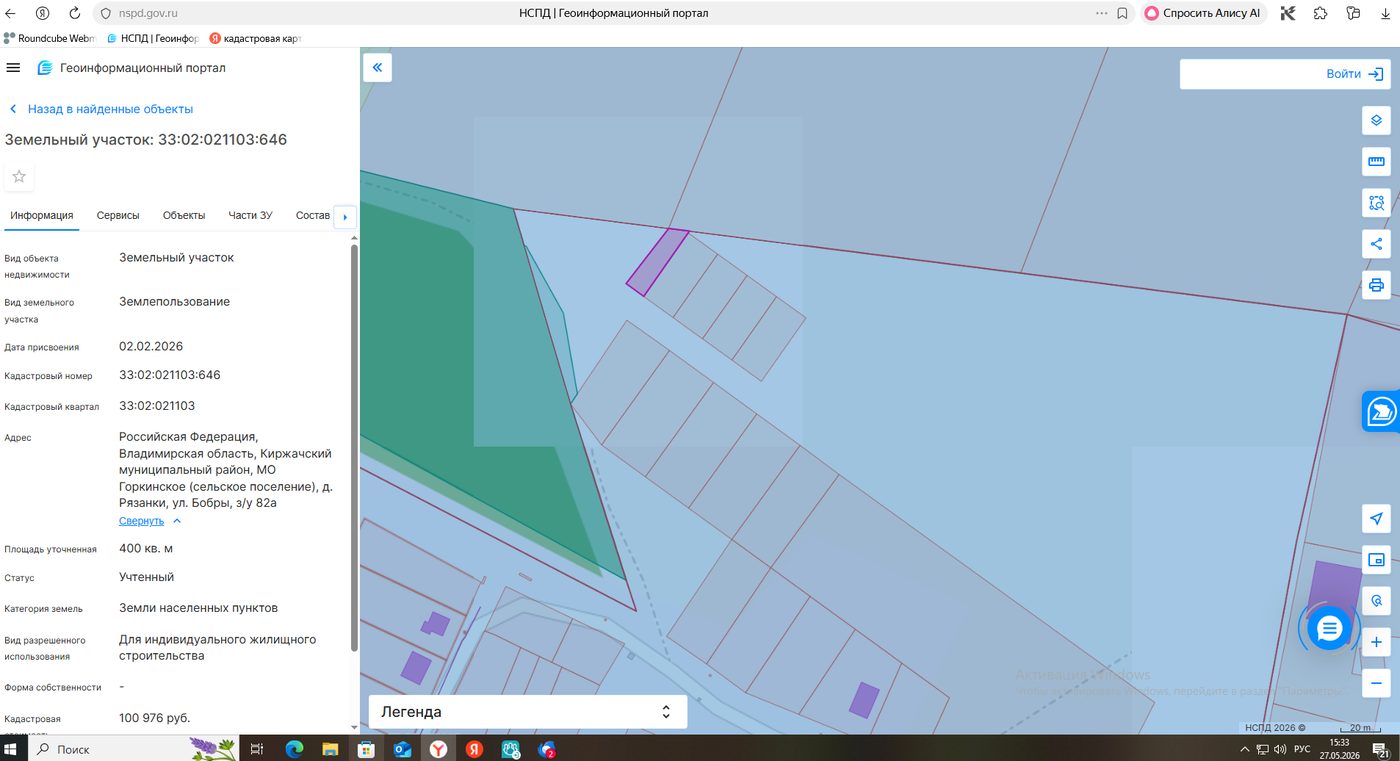Activate the area selection search tool
Screen dimensions: 1400x761
(1376, 203)
